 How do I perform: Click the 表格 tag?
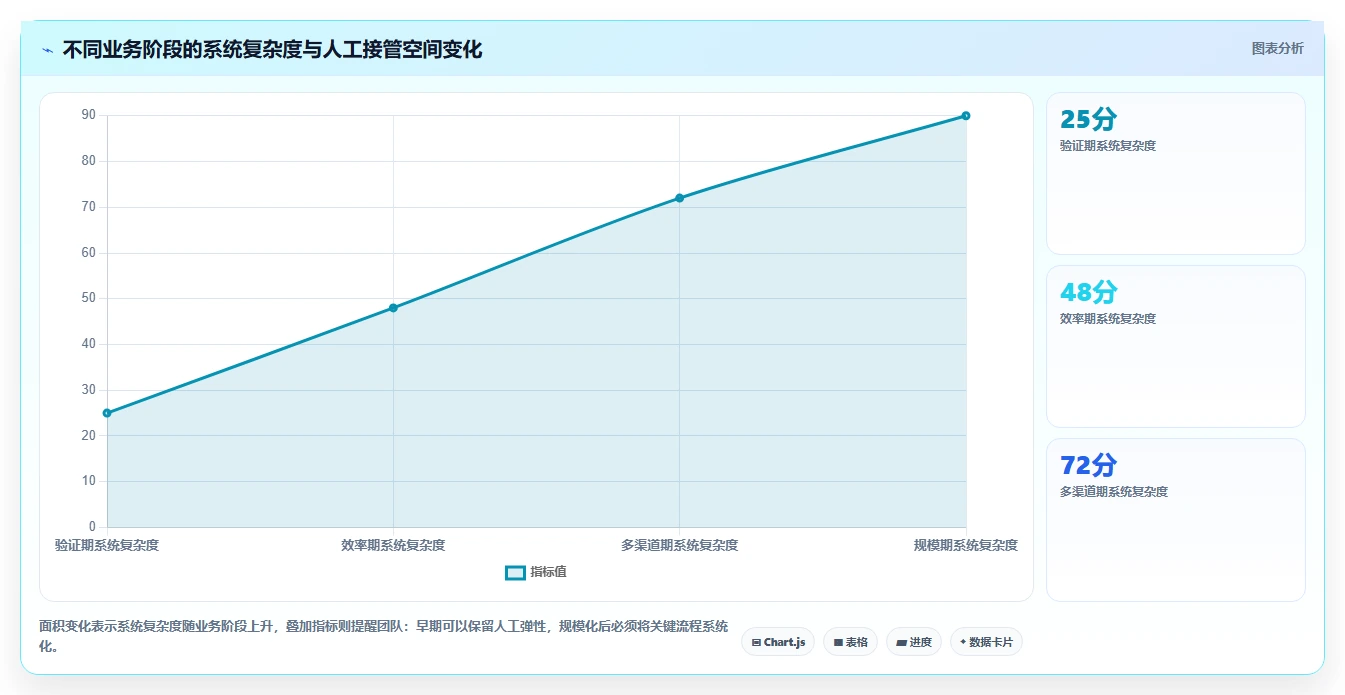tap(850, 642)
